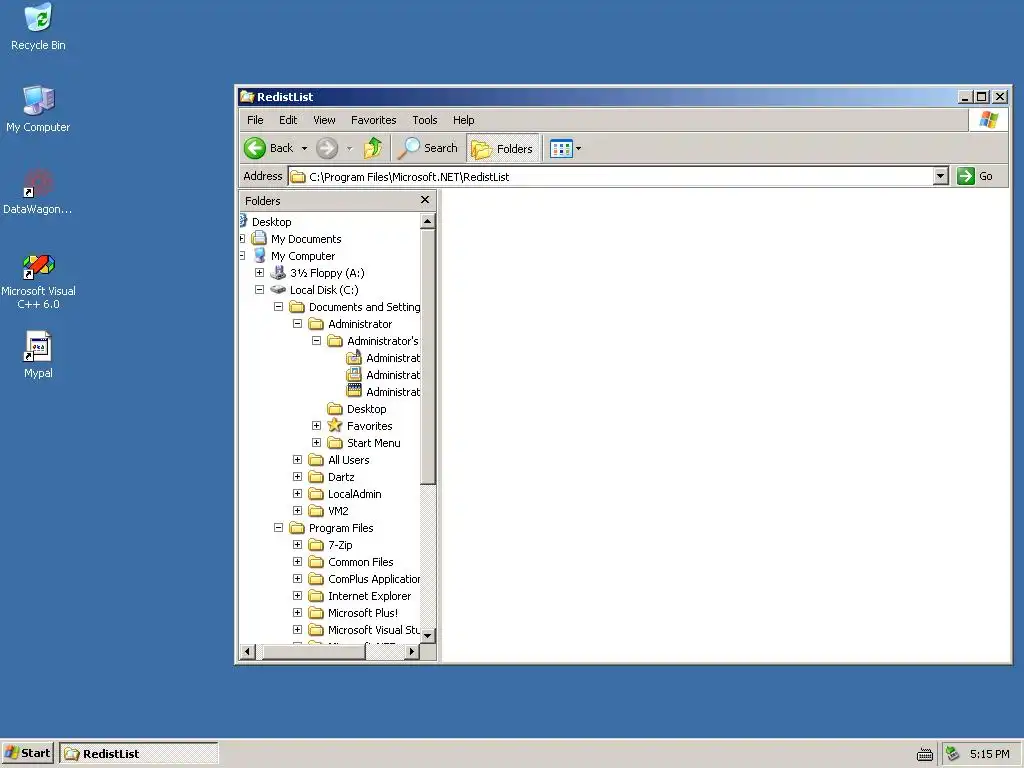Collapse Documents and Settings node

click(278, 307)
